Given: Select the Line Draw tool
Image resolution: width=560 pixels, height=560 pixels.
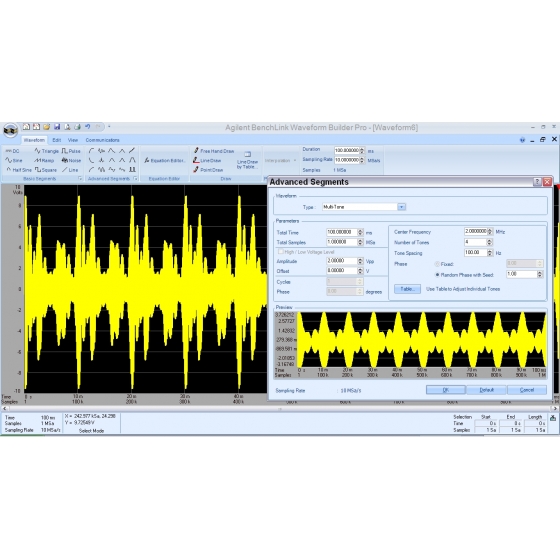Looking at the screenshot, I should [x=207, y=160].
